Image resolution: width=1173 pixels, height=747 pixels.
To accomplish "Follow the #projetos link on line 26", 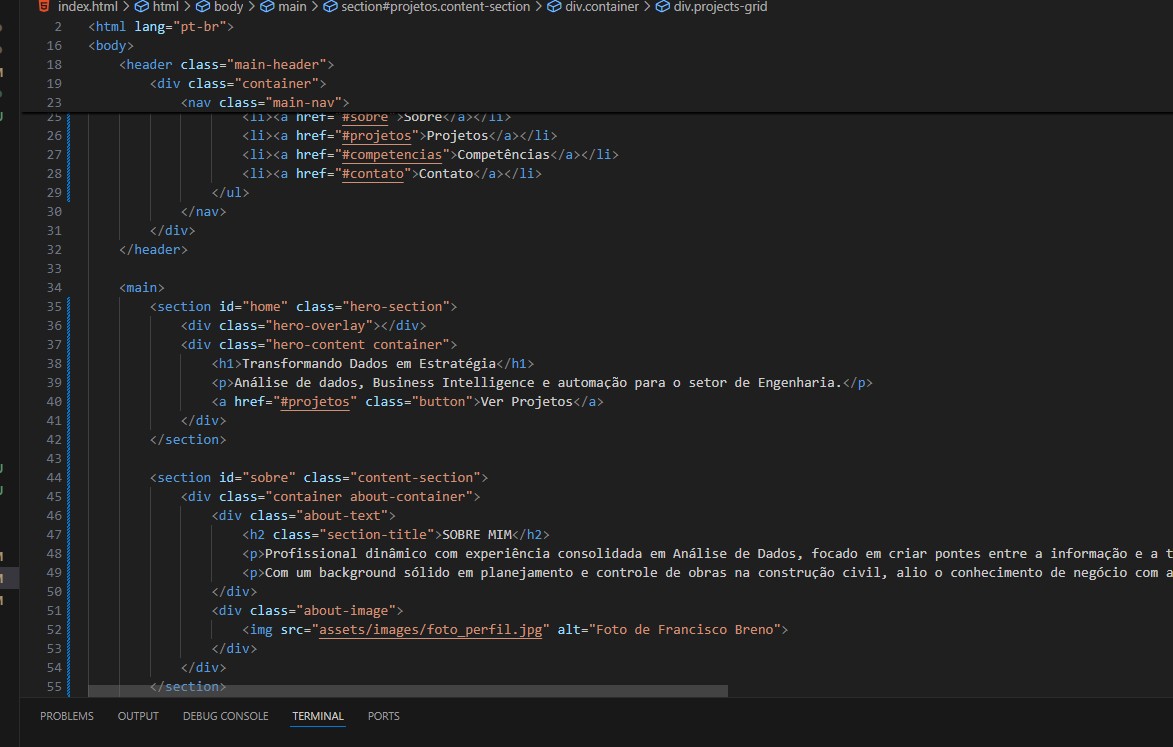I will (377, 135).
